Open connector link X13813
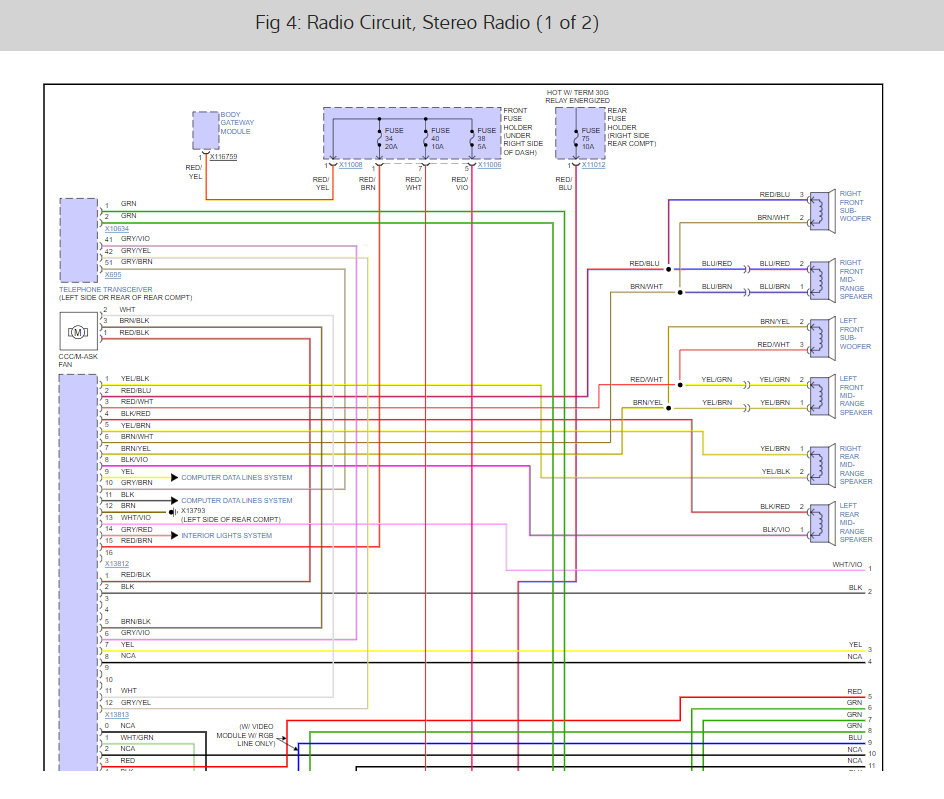The height and width of the screenshot is (799, 944). point(117,715)
